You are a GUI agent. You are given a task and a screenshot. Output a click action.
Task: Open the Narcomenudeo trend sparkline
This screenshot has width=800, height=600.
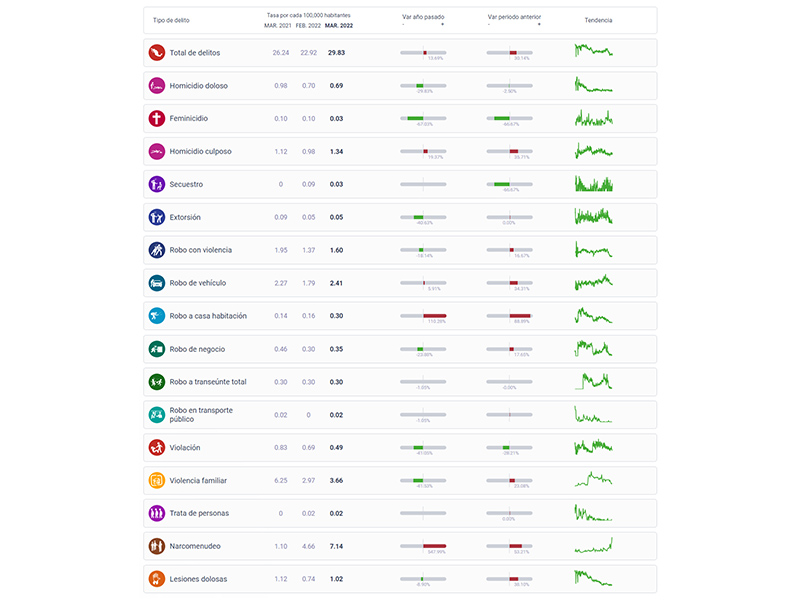[x=593, y=545]
